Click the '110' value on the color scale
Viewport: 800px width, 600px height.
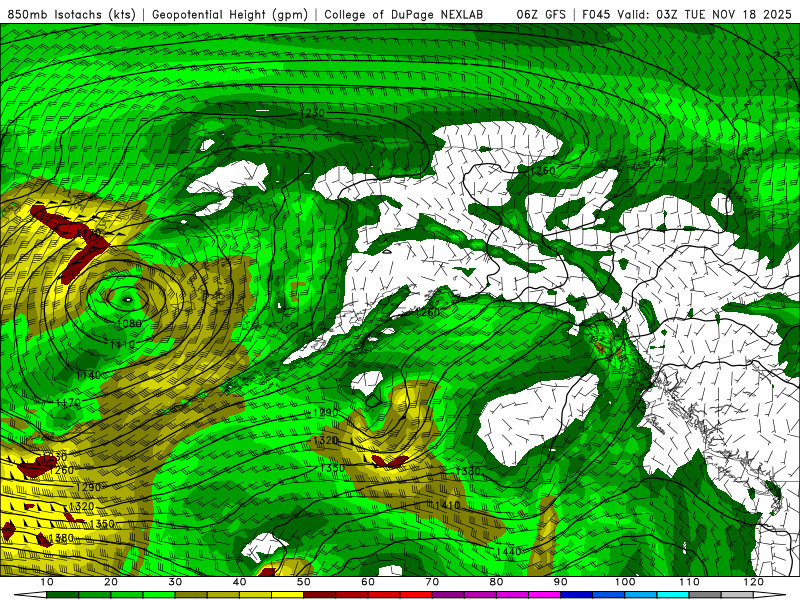coord(689,582)
